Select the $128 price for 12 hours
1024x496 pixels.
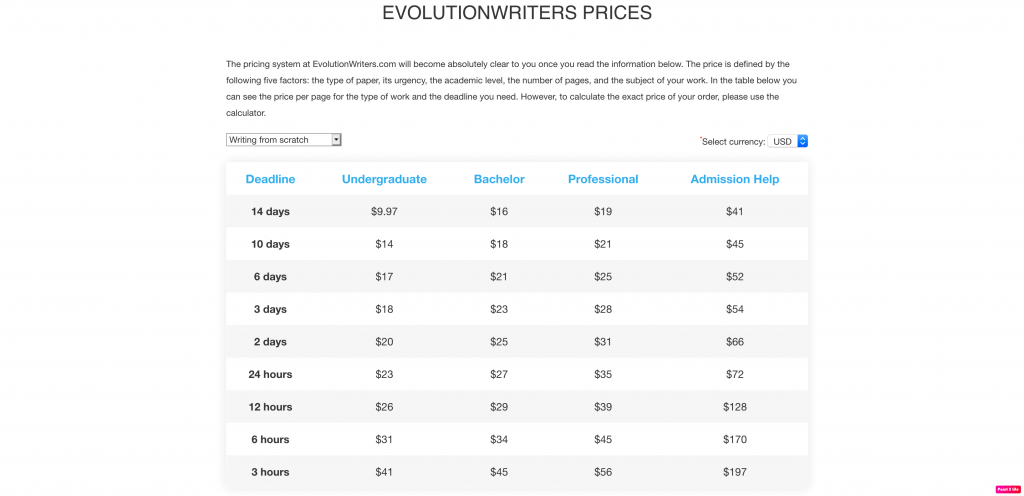click(x=735, y=407)
